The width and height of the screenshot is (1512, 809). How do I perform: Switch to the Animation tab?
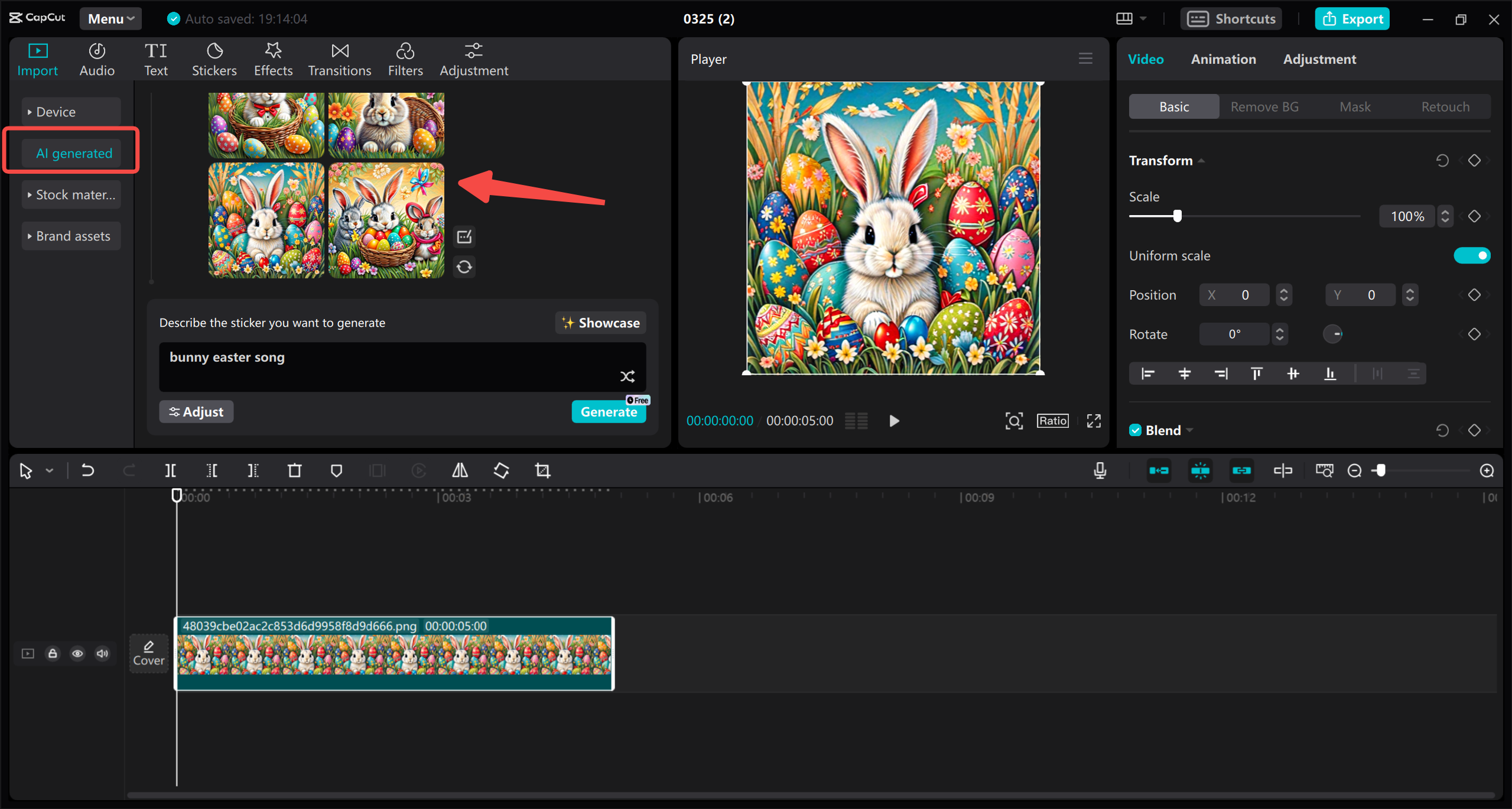[1223, 59]
